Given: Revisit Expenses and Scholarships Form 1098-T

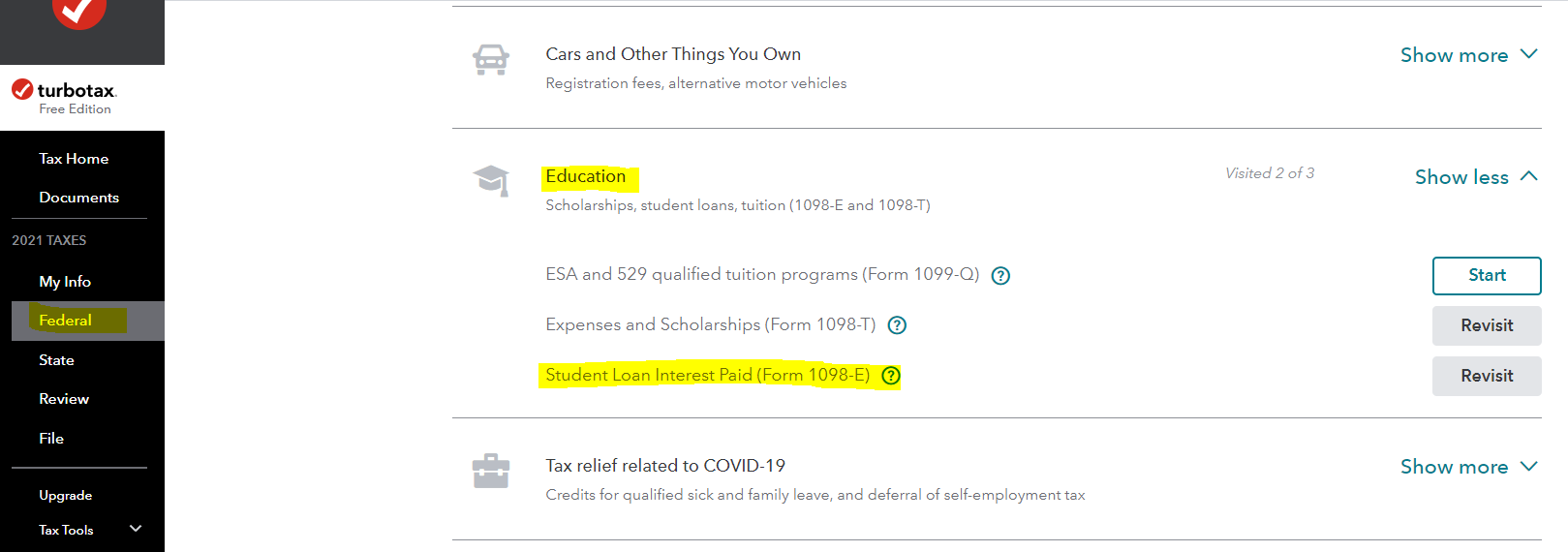Looking at the screenshot, I should click(x=1487, y=326).
